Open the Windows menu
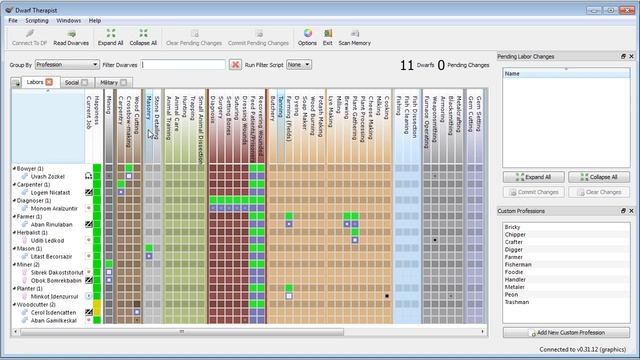This screenshot has width=640, height=360. pyautogui.click(x=69, y=20)
